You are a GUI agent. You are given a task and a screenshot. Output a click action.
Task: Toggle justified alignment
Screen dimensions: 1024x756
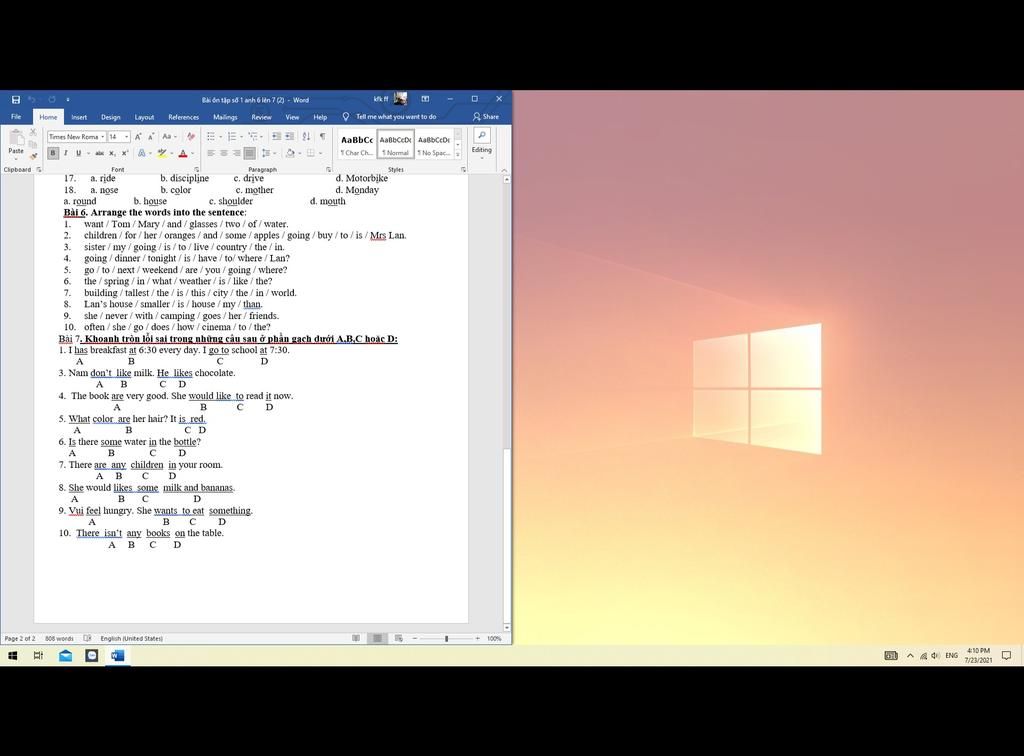tap(249, 153)
